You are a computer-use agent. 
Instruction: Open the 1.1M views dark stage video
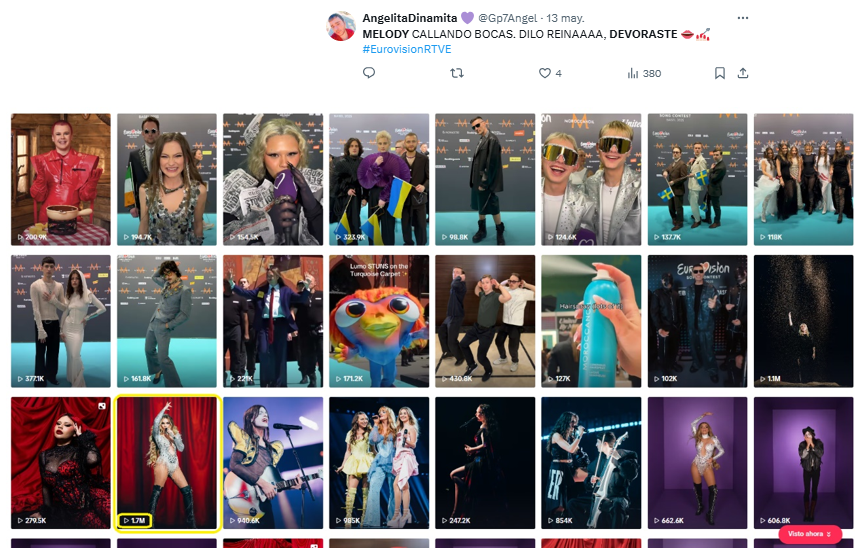coord(803,321)
